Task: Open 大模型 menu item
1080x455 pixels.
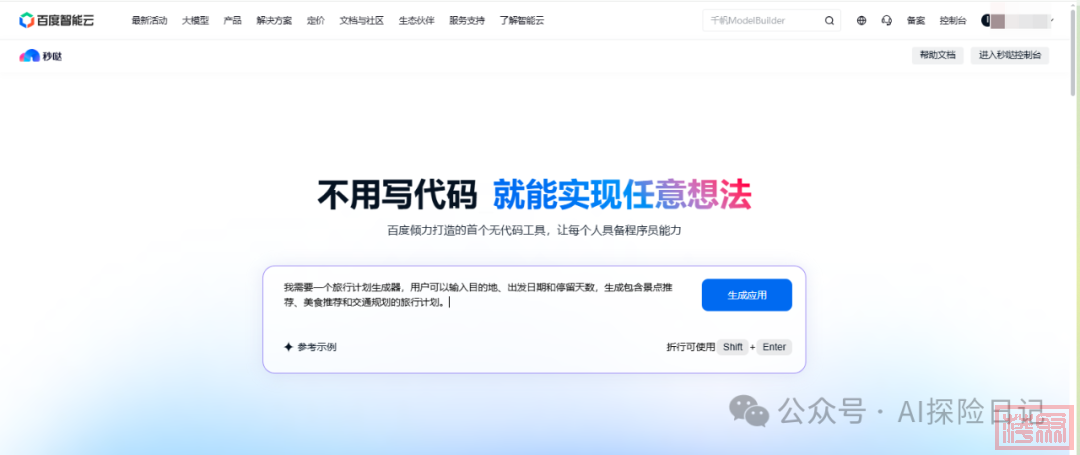Action: 196,21
